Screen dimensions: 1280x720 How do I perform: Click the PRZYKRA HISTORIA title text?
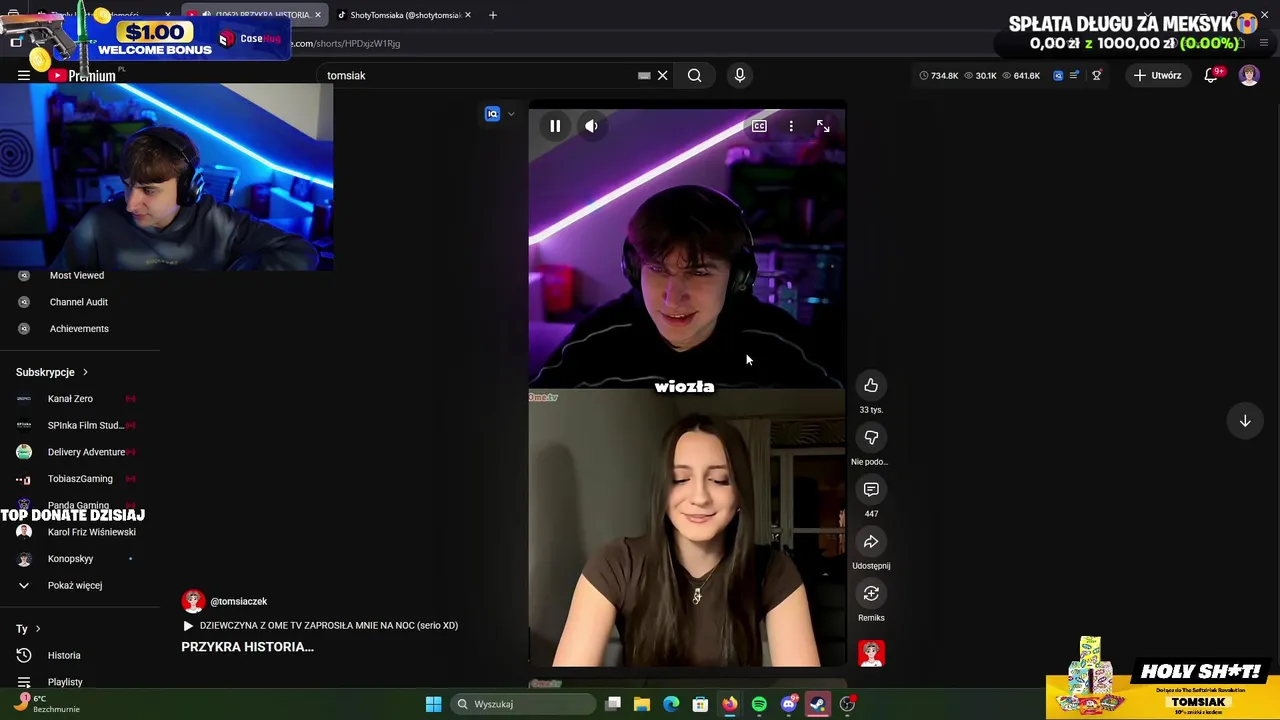click(247, 647)
